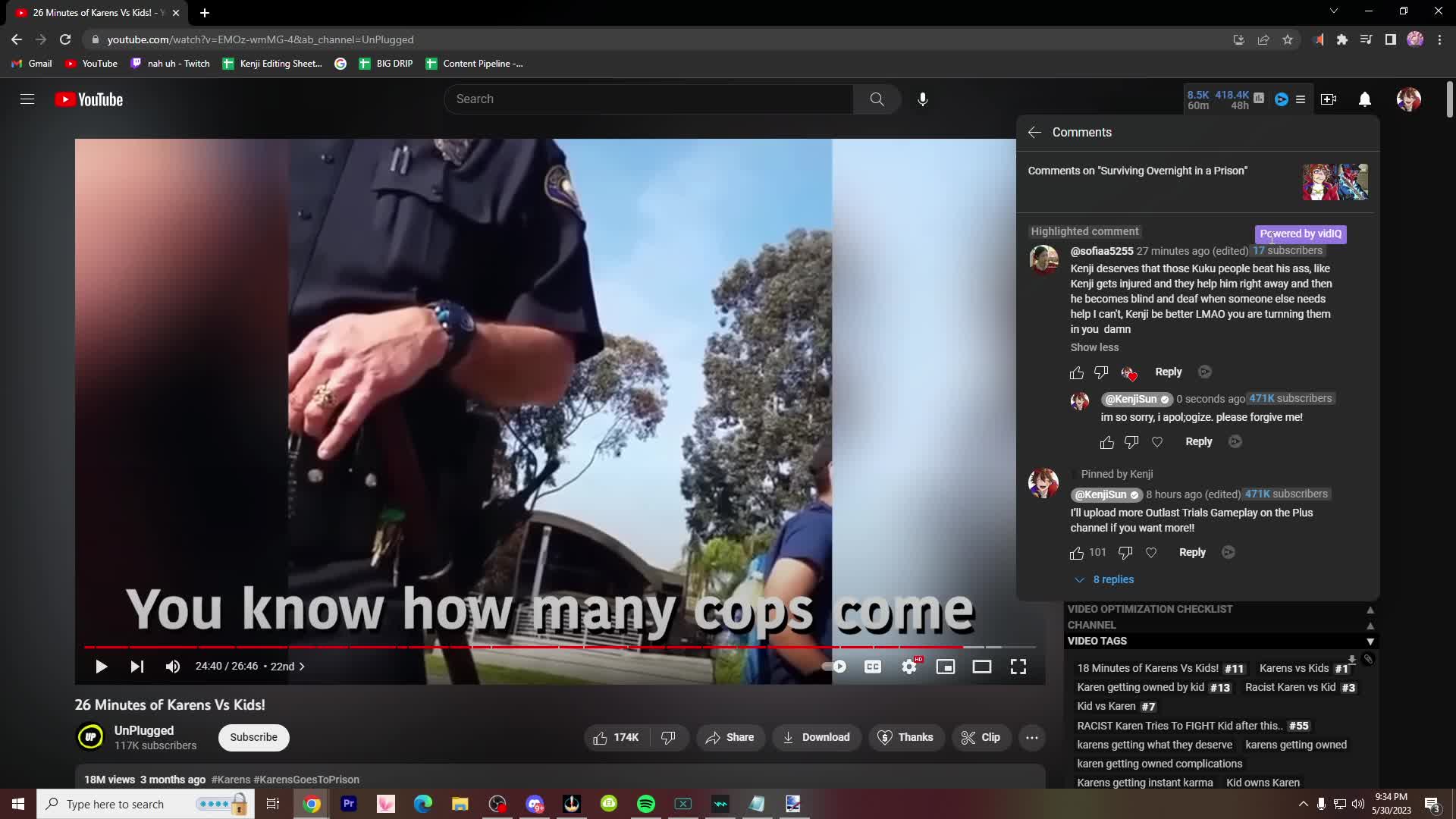
Task: Open video settings gear
Action: 909,667
